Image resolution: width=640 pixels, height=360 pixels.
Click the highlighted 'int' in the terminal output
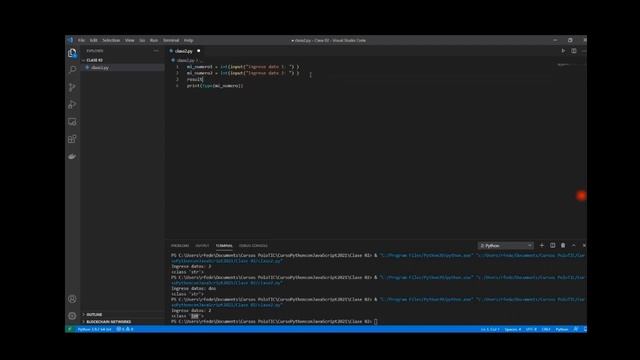pyautogui.click(x=195, y=316)
